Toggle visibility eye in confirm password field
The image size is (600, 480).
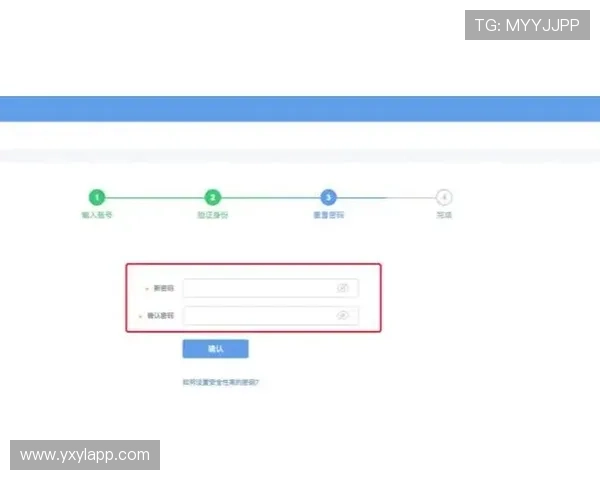(342, 315)
